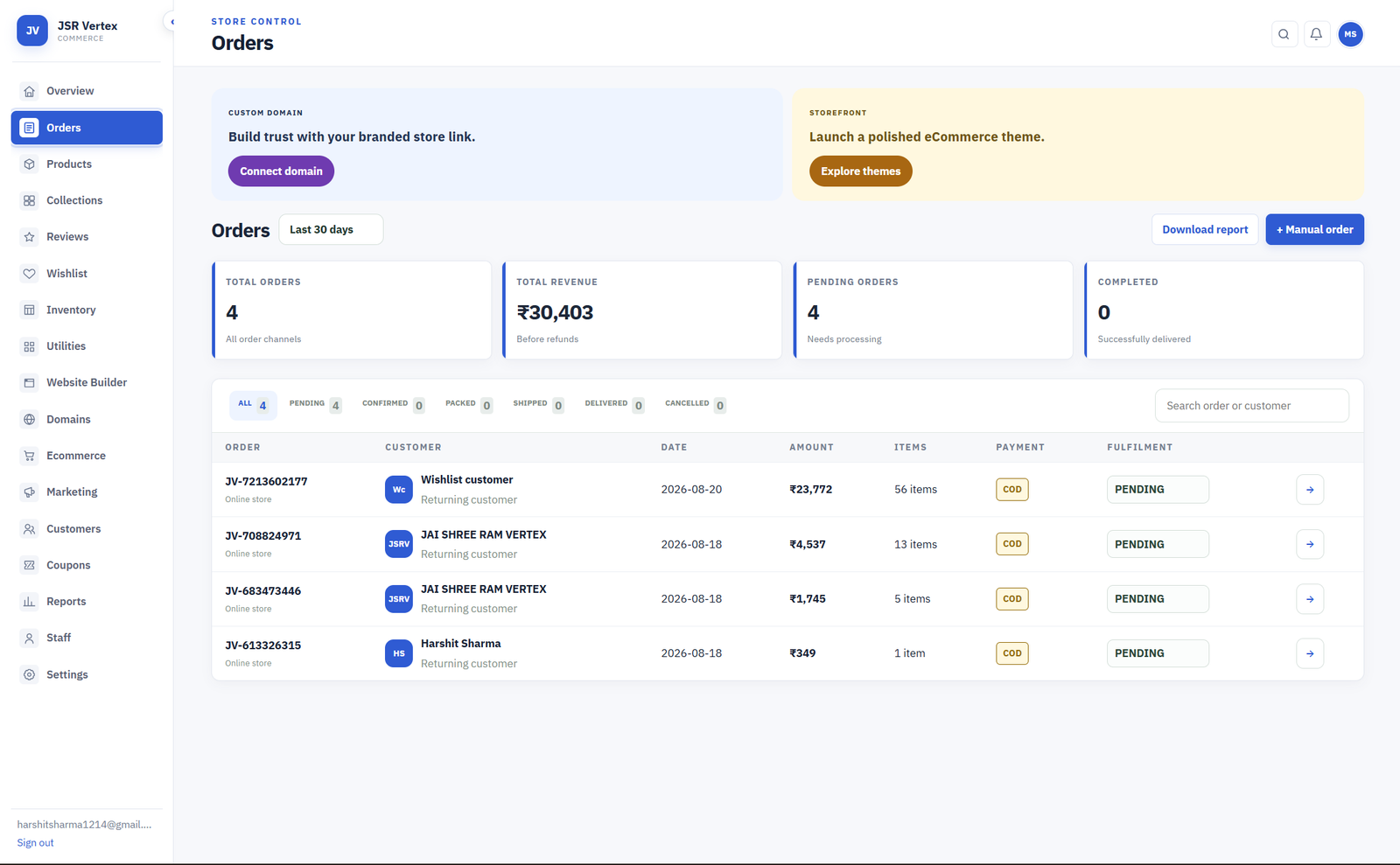The height and width of the screenshot is (865, 1400).
Task: Click the Wishlist customer name
Action: click(467, 480)
